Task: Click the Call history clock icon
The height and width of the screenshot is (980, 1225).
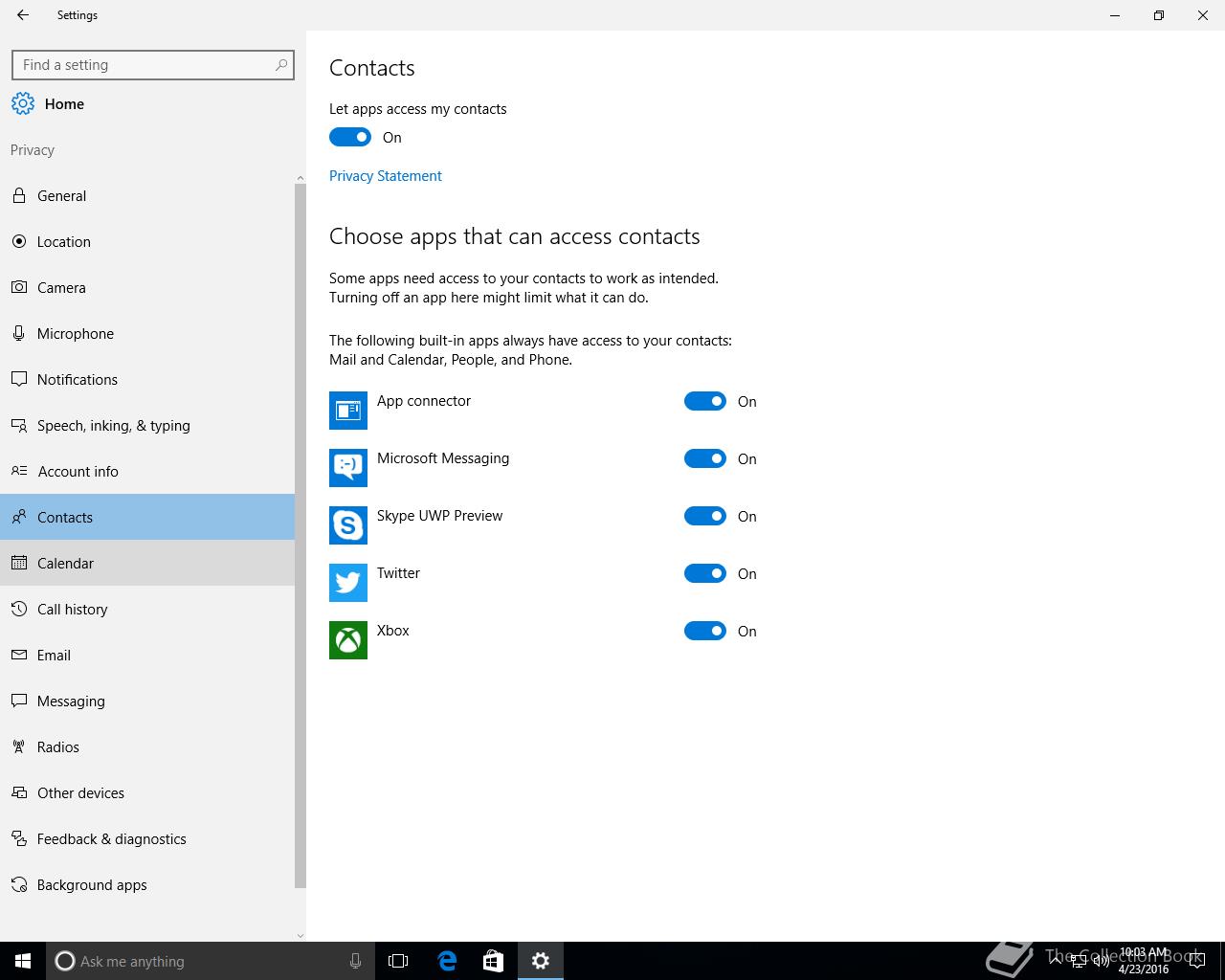Action: click(x=19, y=609)
